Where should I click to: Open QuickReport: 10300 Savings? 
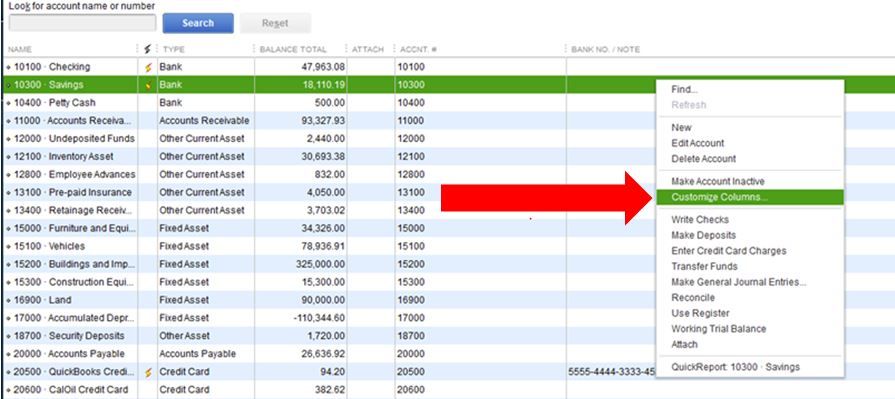click(x=735, y=367)
